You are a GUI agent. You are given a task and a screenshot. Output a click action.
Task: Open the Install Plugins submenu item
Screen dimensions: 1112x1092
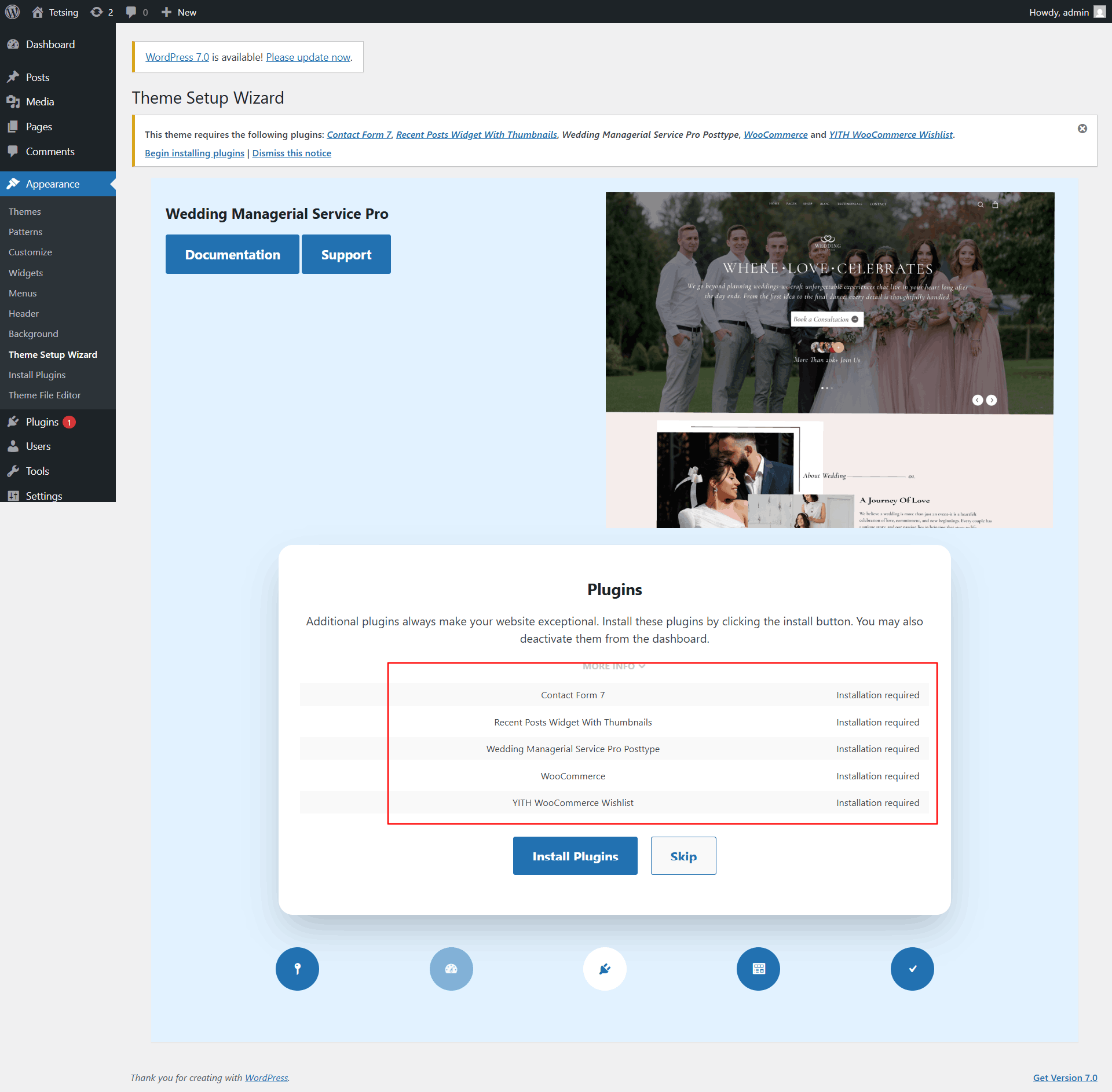37,375
